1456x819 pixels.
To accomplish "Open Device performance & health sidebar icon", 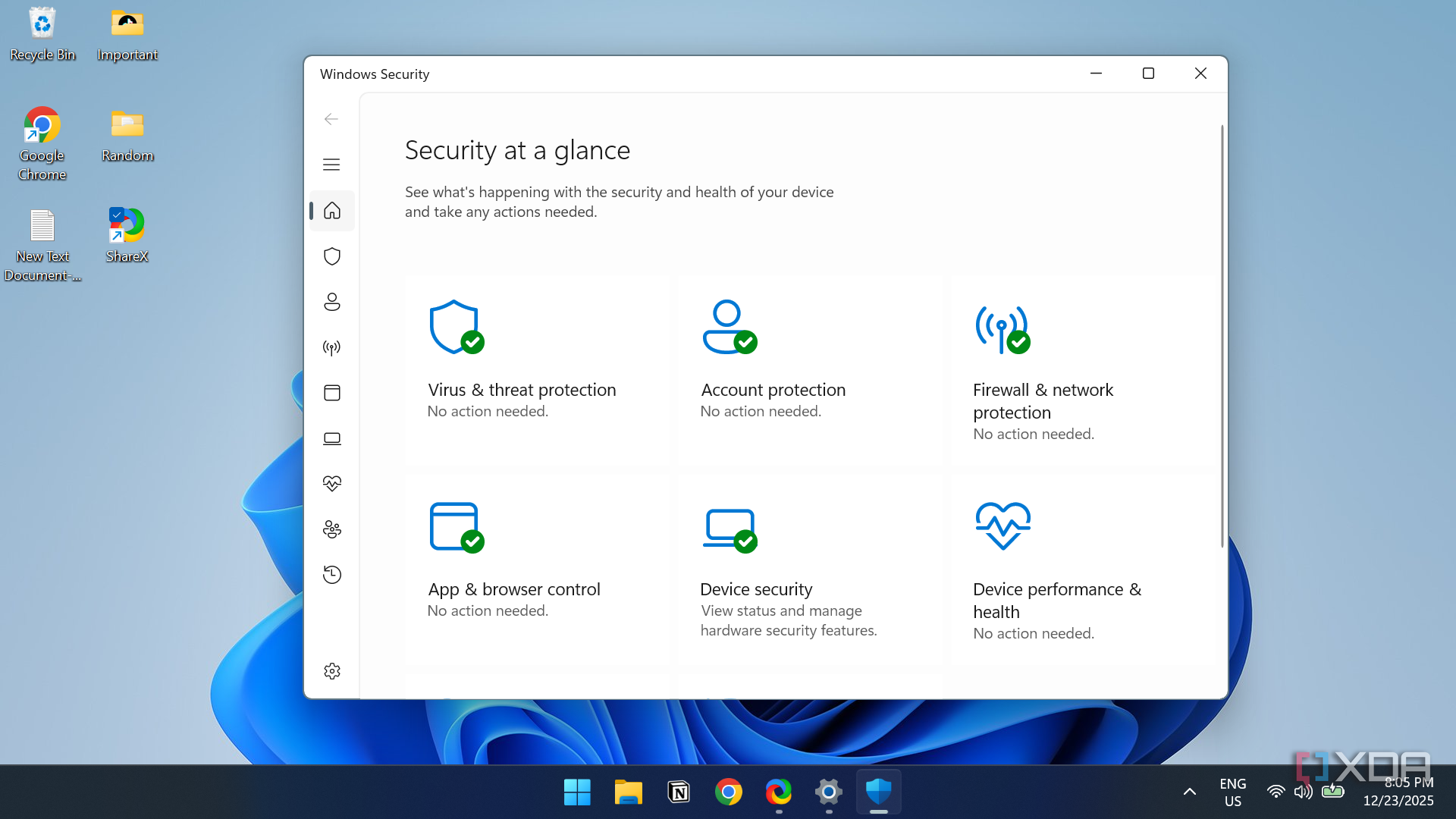I will pos(331,484).
